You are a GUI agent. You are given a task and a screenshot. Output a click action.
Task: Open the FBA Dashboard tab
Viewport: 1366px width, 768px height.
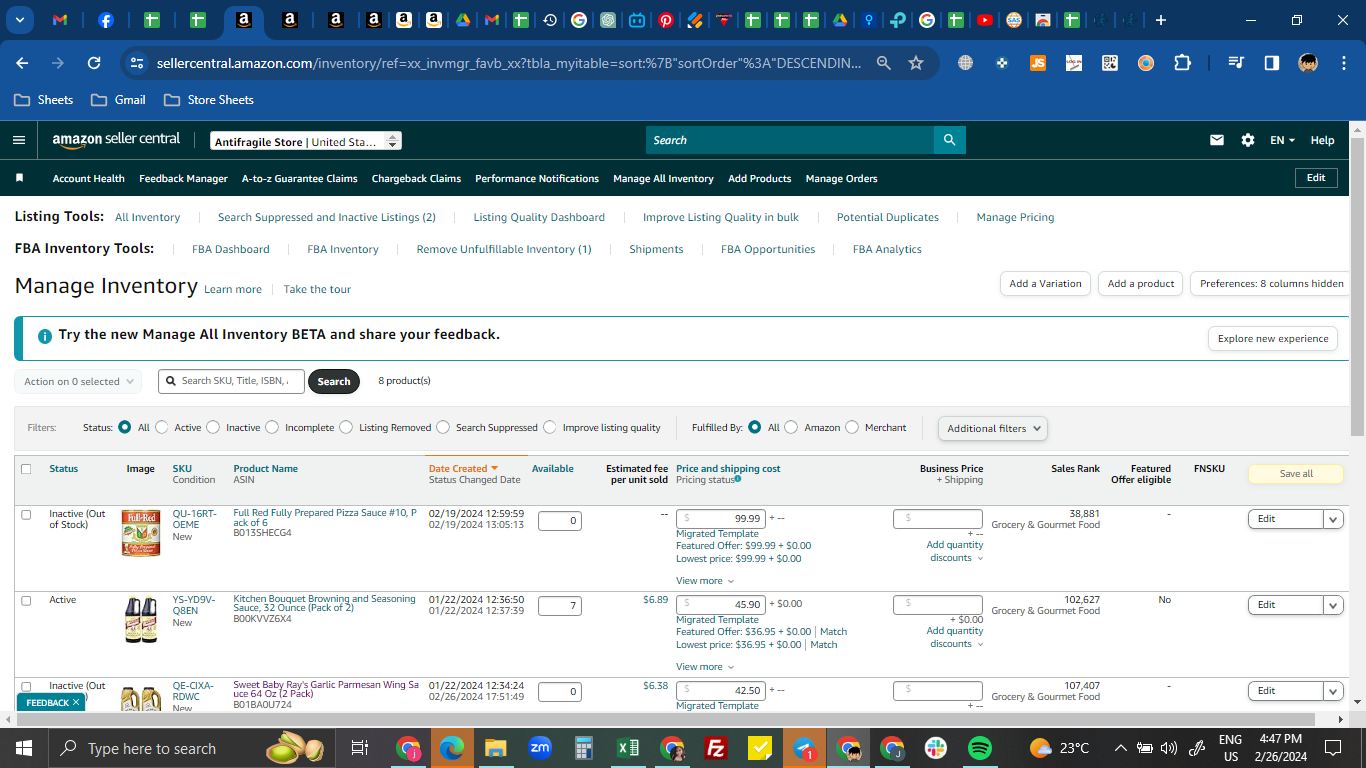[231, 249]
